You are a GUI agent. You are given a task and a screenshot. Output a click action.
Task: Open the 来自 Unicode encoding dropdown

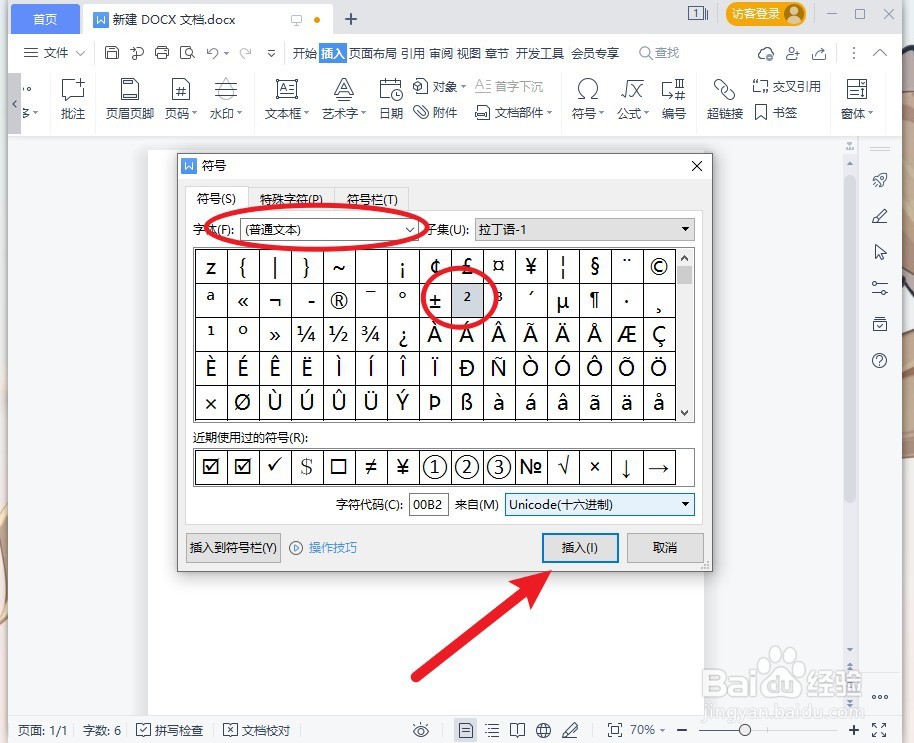pos(598,504)
